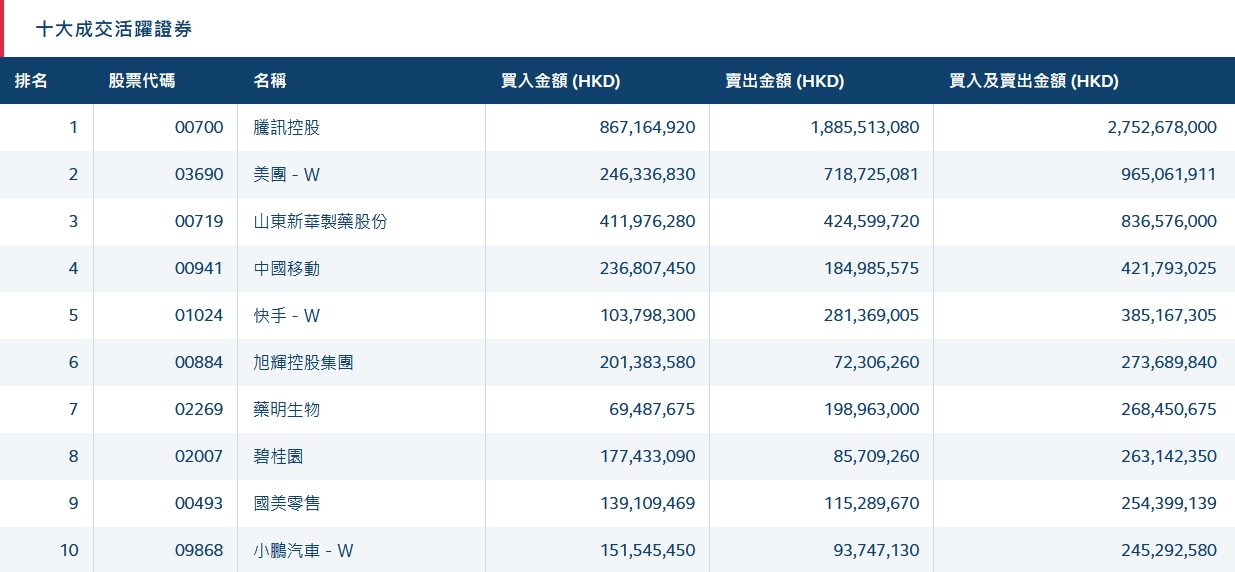Screen dimensions: 1235x572
Task: Select the name 國美零售
Action: click(x=287, y=503)
